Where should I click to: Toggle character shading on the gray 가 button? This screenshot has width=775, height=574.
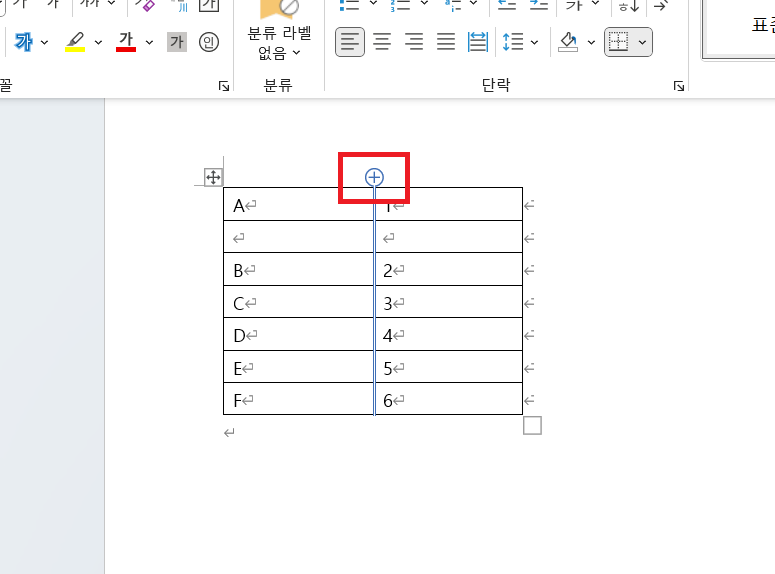tap(177, 42)
